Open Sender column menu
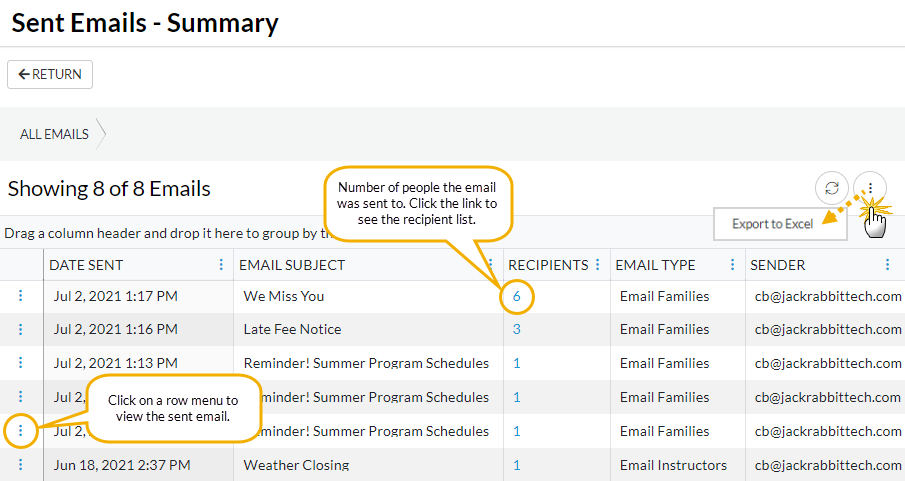Image resolution: width=905 pixels, height=481 pixels. (887, 265)
